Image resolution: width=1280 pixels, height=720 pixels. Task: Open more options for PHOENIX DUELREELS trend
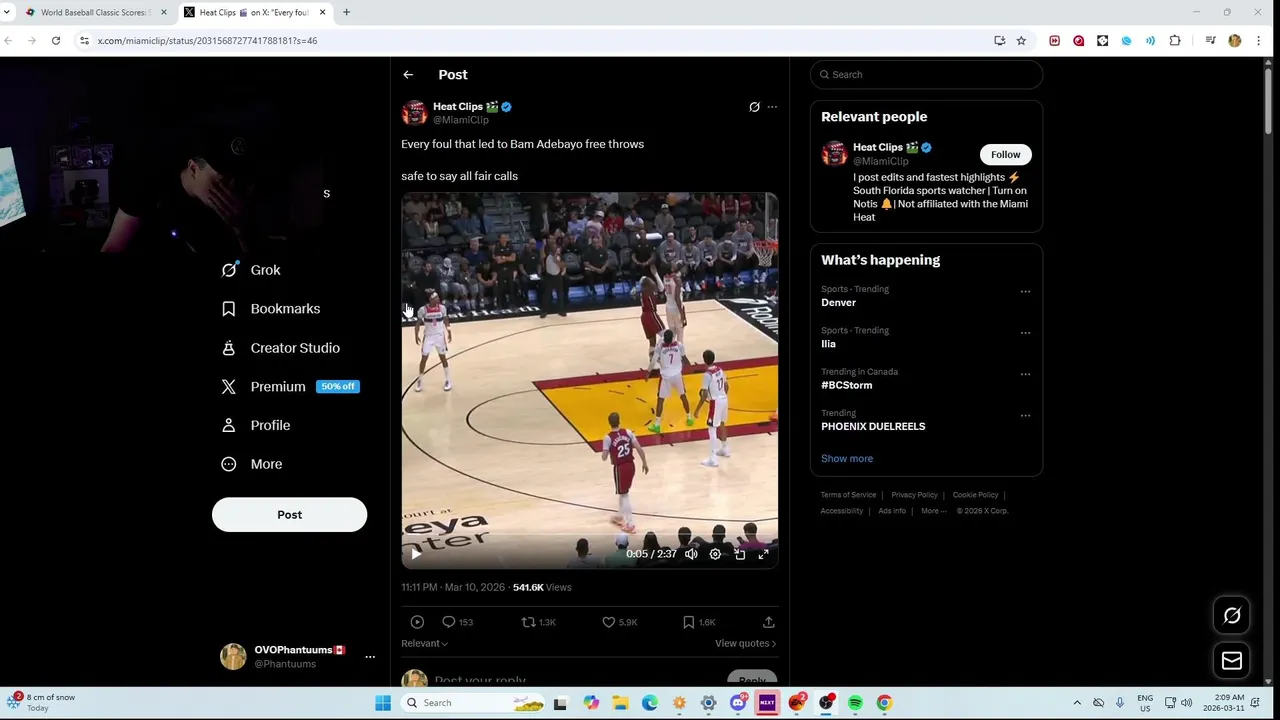(x=1025, y=415)
